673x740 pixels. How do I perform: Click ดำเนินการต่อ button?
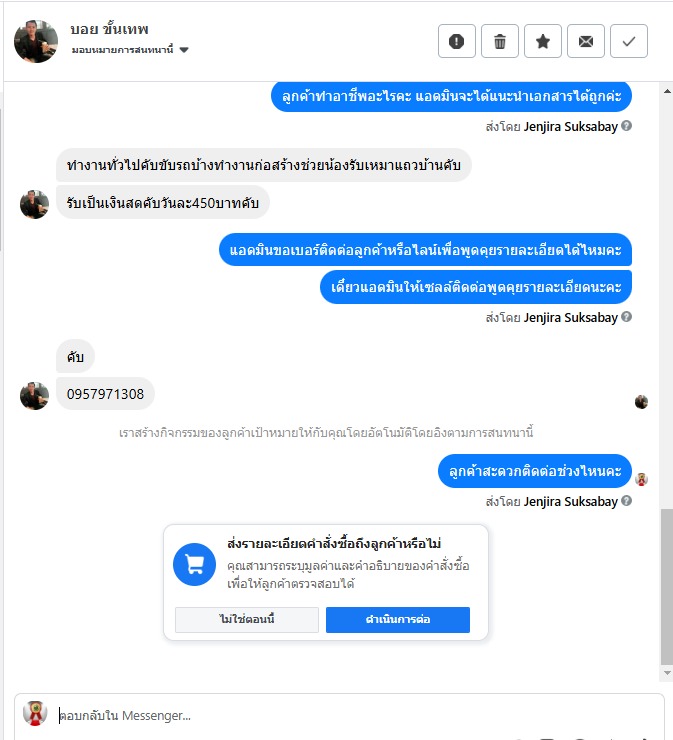[x=398, y=619]
